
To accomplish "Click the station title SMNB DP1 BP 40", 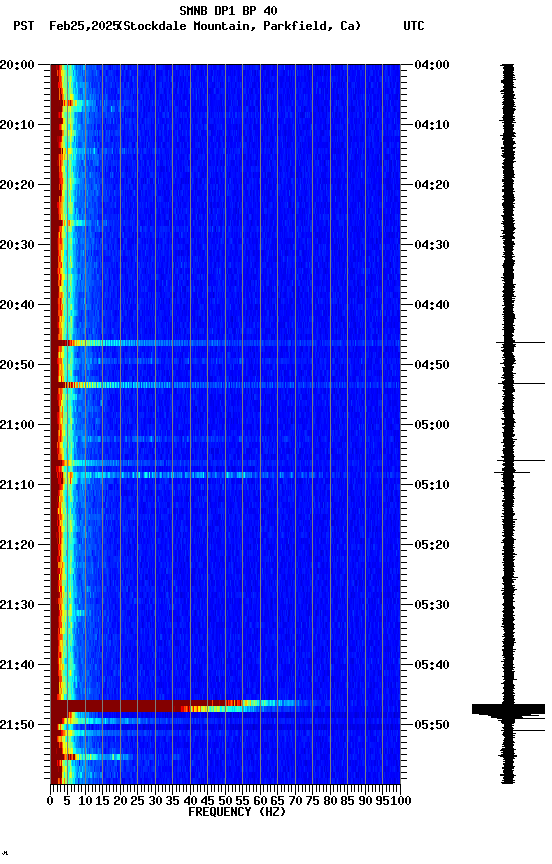I will (228, 10).
